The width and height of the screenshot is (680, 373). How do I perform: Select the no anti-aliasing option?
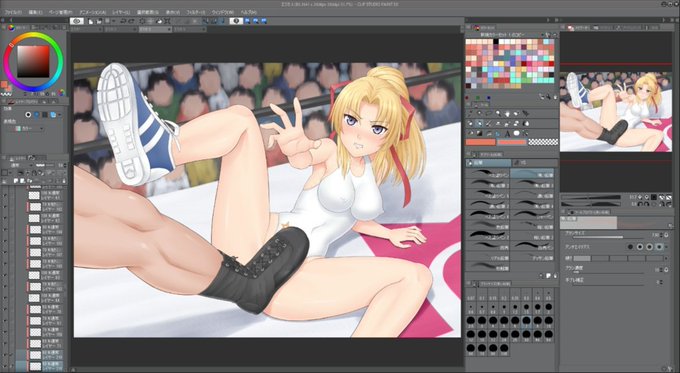coord(631,247)
